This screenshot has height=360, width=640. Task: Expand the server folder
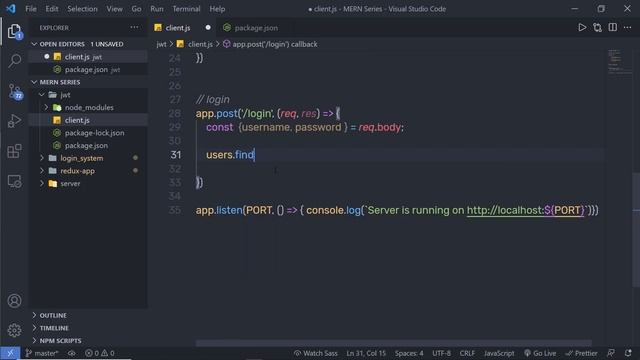click(x=42, y=184)
